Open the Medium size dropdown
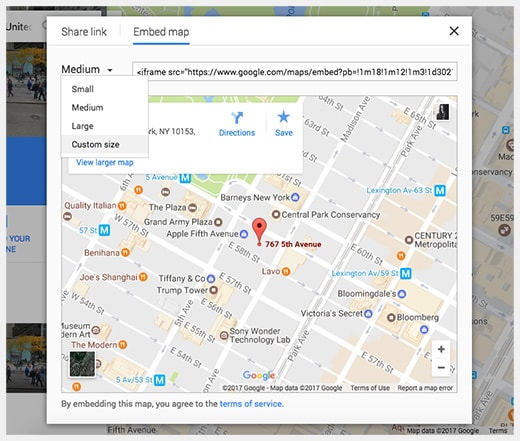Viewport: 520px width, 441px height. tap(87, 70)
